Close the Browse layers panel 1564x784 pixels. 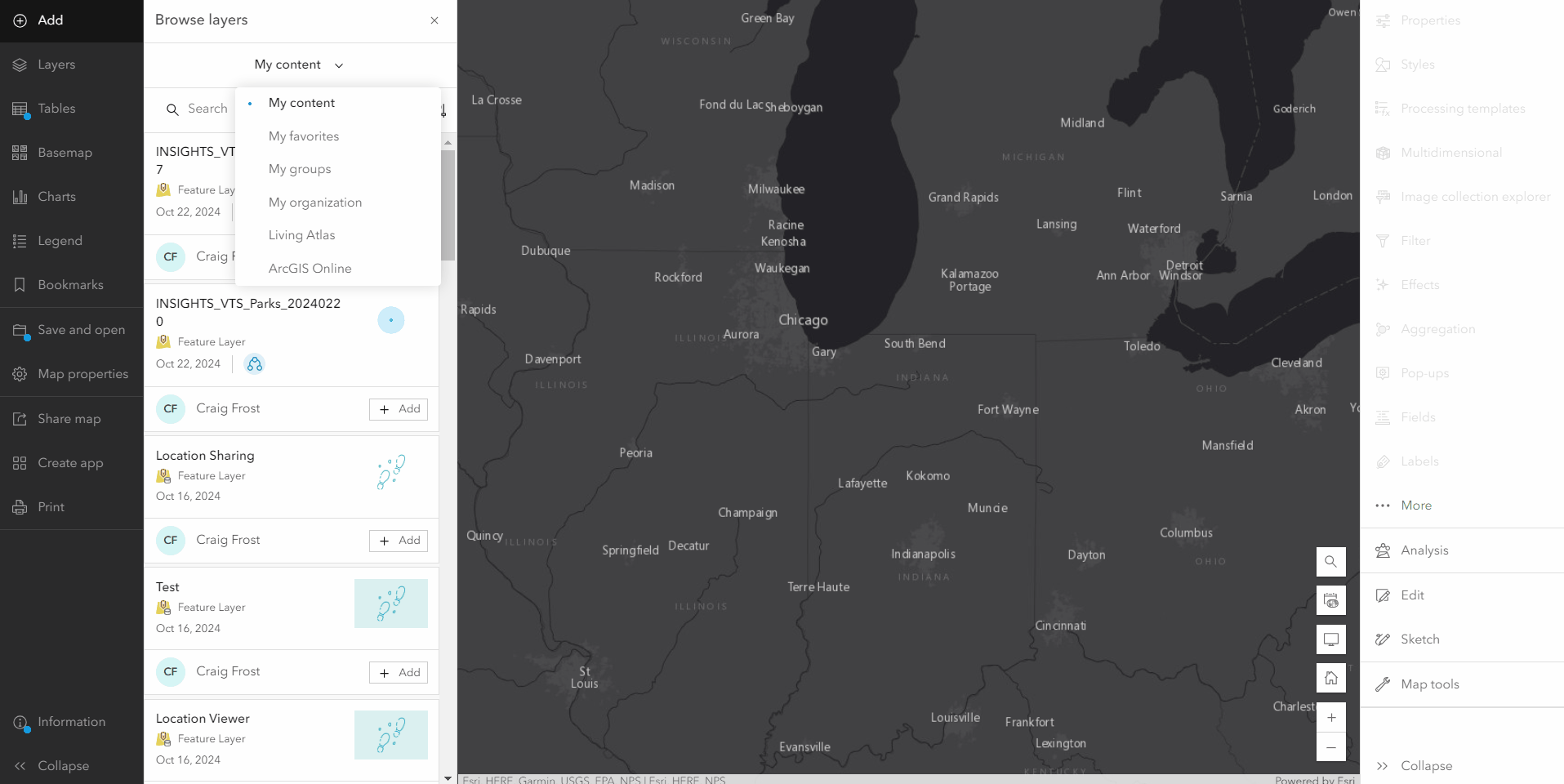click(x=434, y=20)
